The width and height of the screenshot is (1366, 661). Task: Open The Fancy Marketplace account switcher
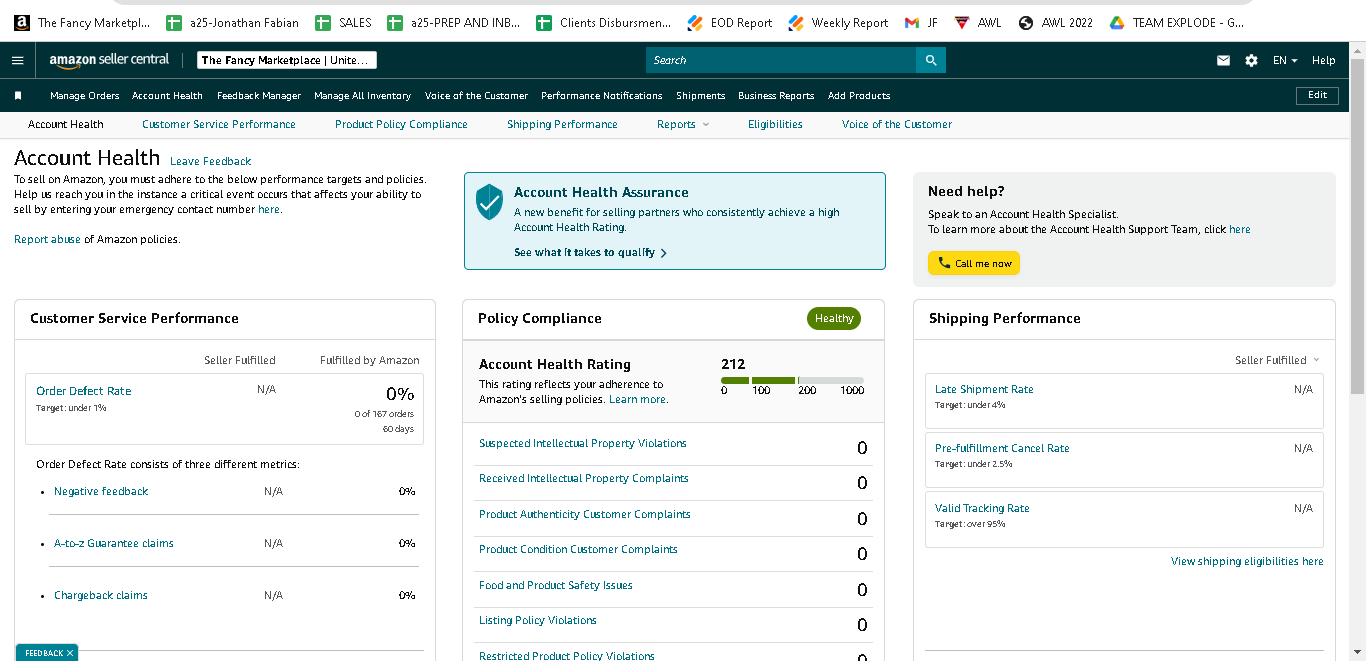click(x=287, y=60)
